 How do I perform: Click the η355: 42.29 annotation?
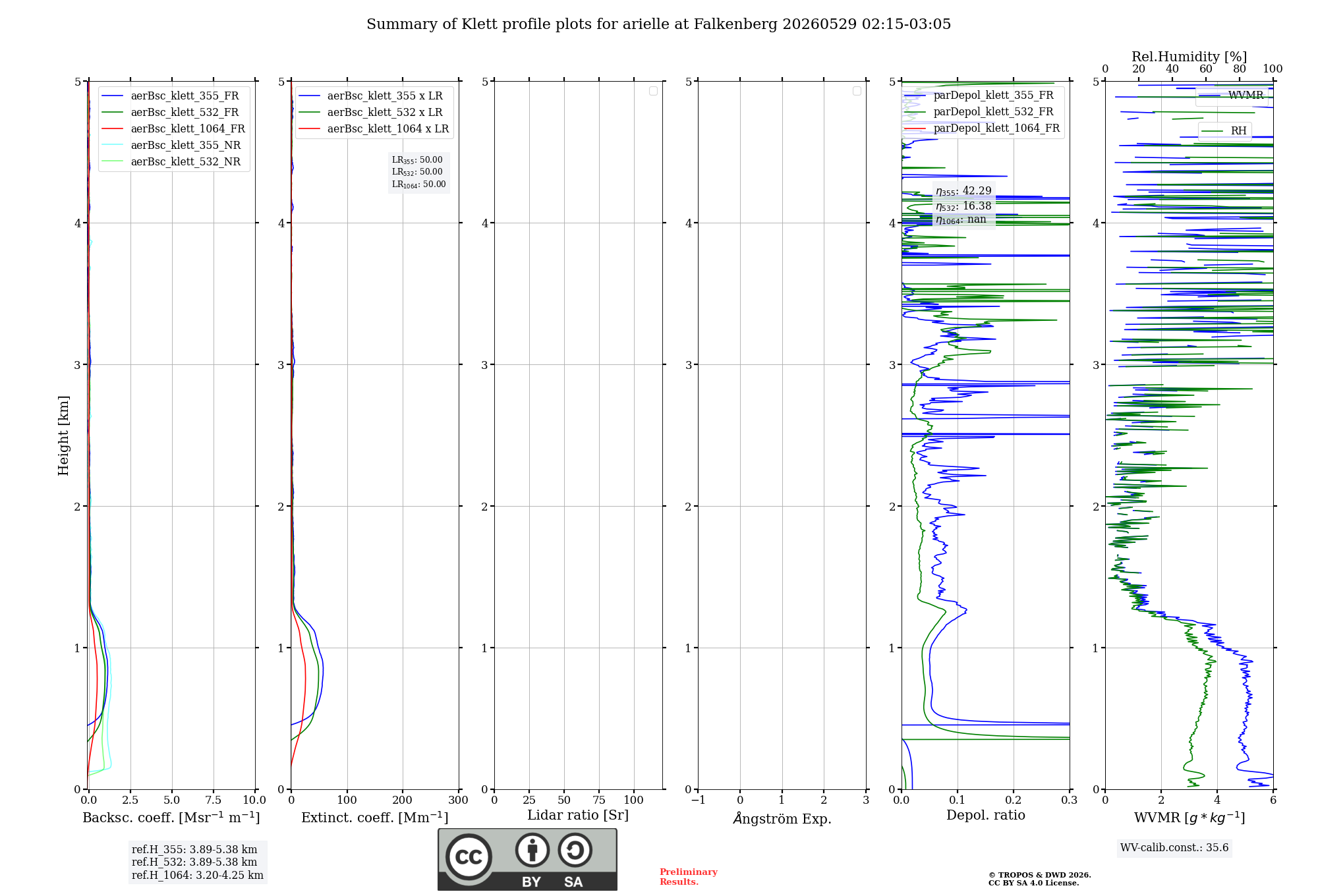tap(963, 191)
